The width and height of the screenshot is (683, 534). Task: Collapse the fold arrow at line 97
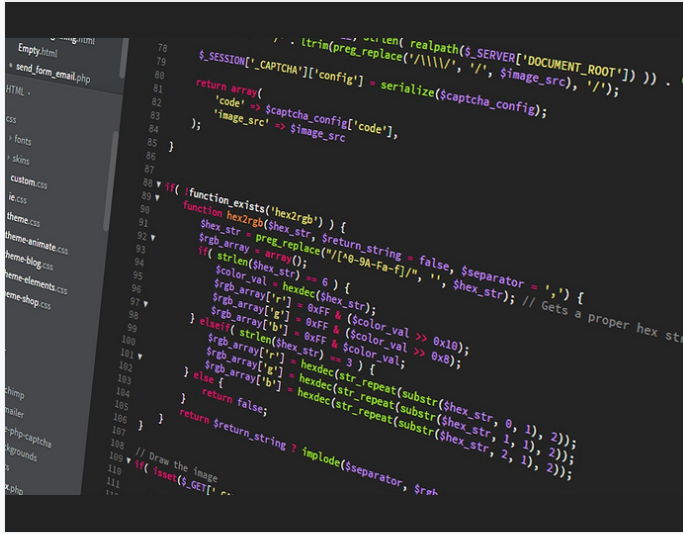(145, 304)
